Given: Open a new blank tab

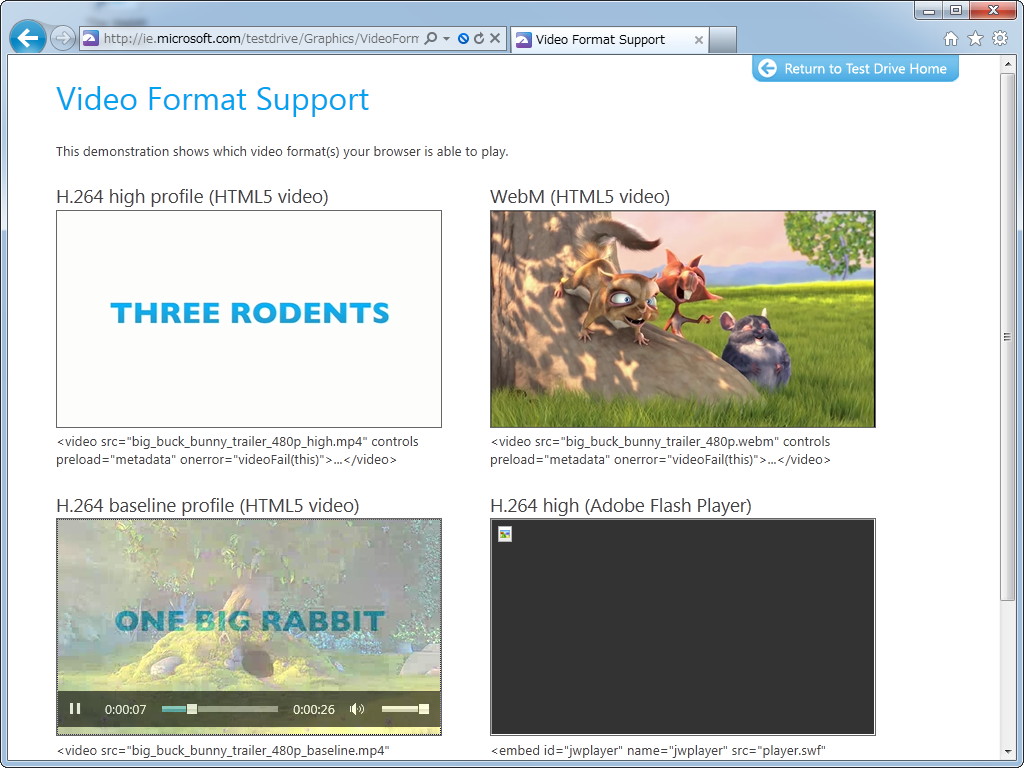Looking at the screenshot, I should tap(723, 40).
